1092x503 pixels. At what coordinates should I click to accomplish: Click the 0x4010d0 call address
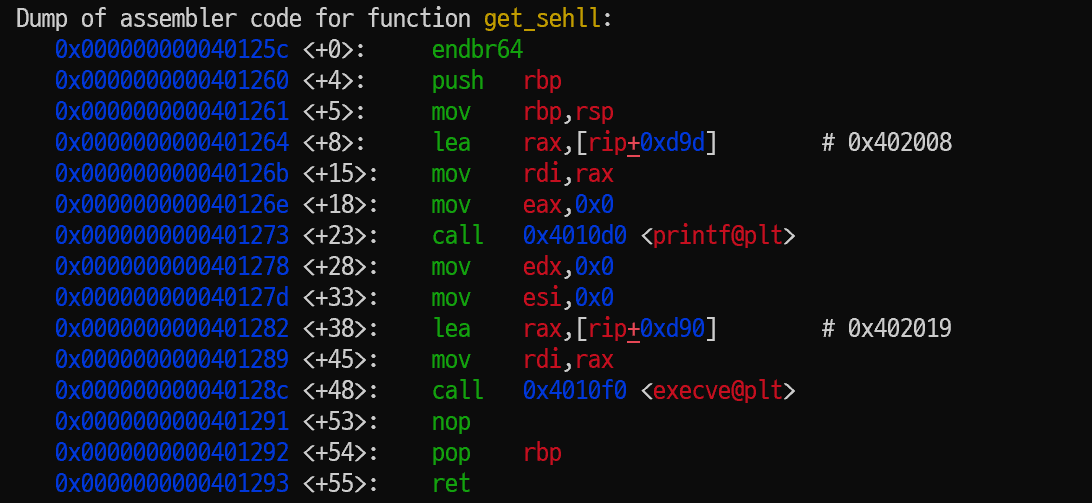[575, 235]
